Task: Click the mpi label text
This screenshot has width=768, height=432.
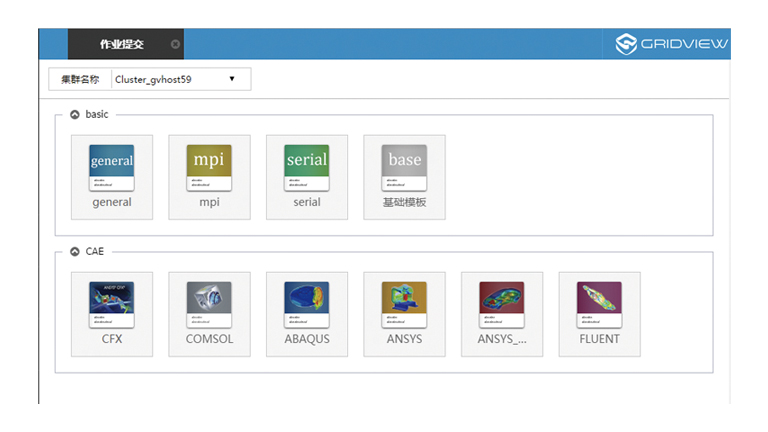Action: click(209, 202)
